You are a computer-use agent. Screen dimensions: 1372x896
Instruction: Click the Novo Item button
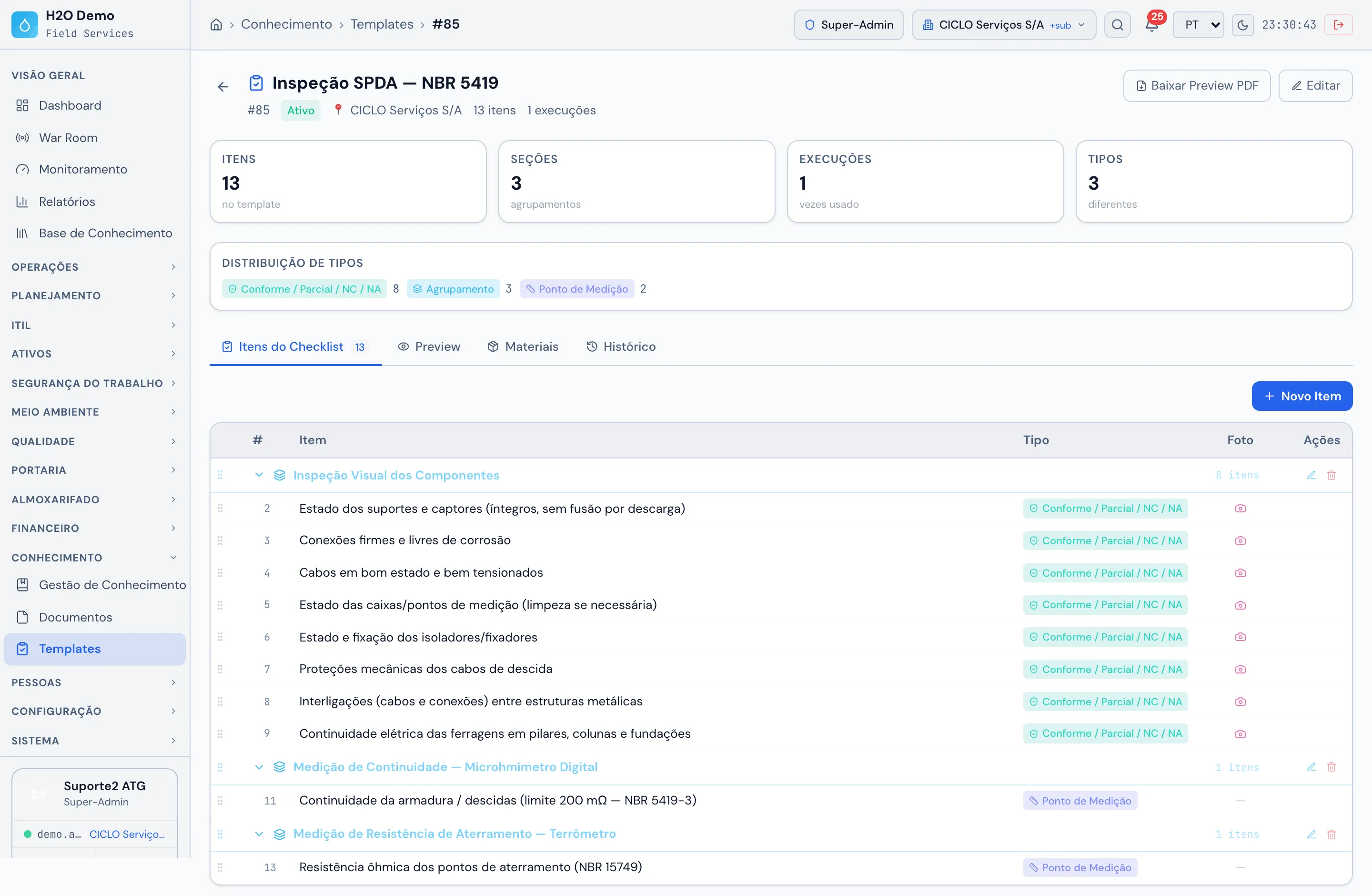[1302, 396]
